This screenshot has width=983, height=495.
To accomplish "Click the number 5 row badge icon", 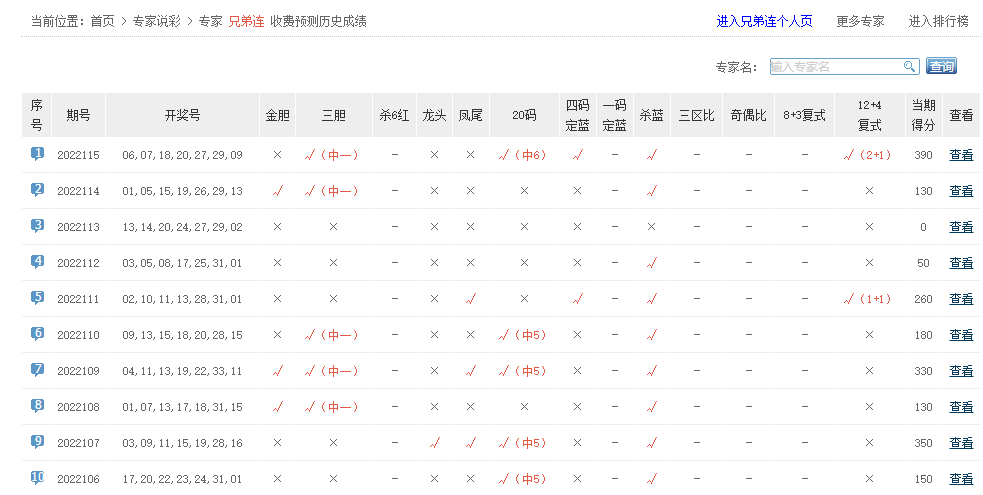I will click(x=37, y=298).
